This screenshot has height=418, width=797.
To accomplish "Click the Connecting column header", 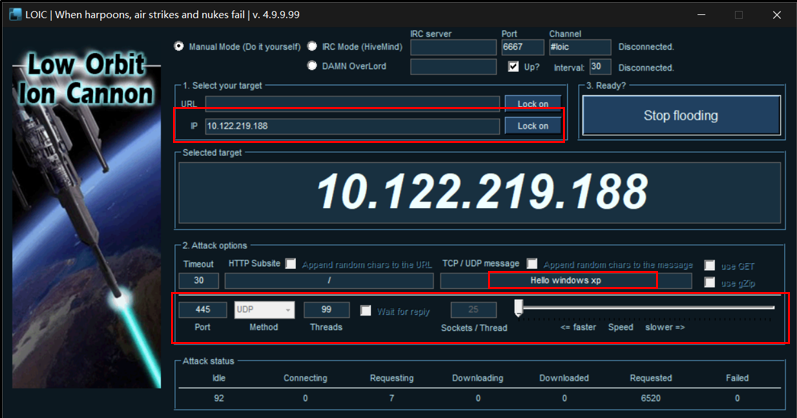I will point(305,378).
